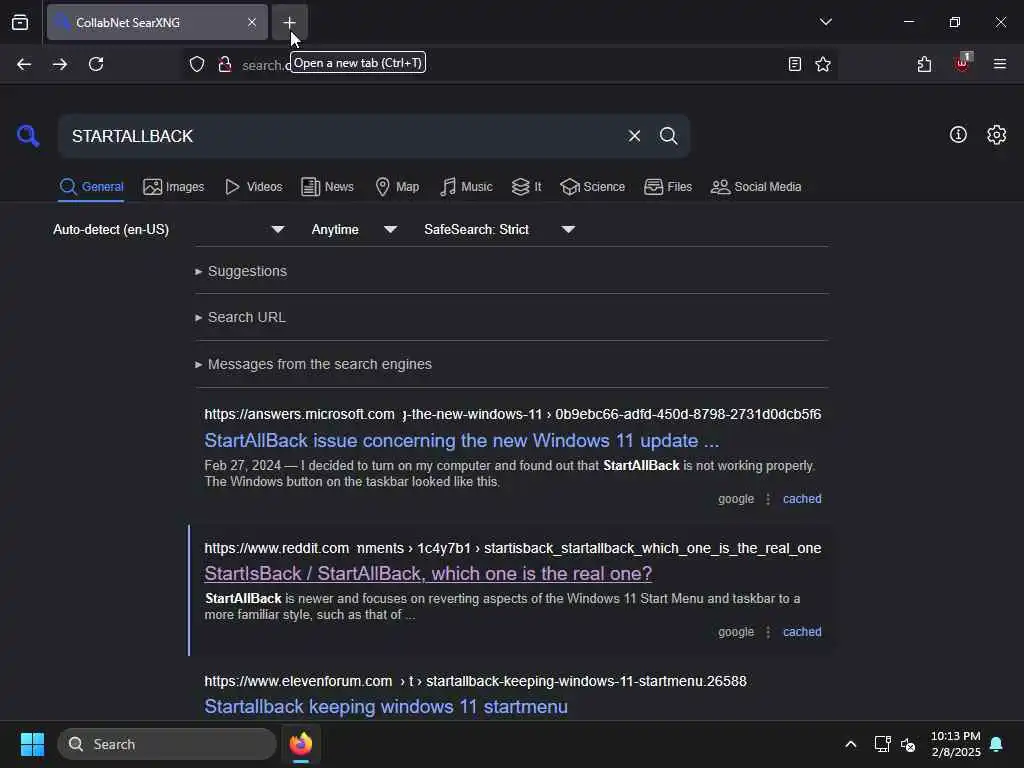Image resolution: width=1024 pixels, height=768 pixels.
Task: Select the General category tab
Action: tap(91, 187)
